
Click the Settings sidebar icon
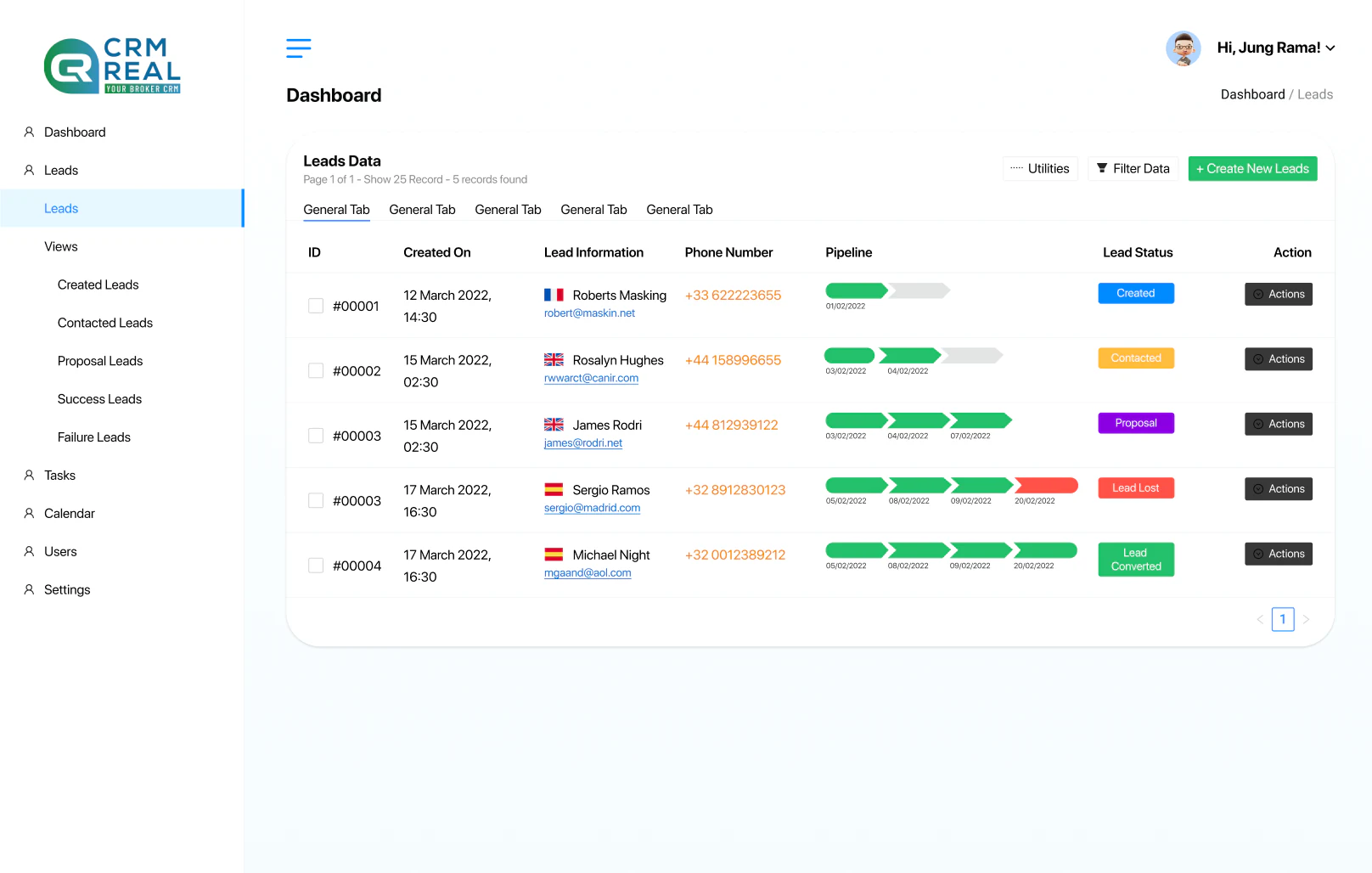click(29, 590)
